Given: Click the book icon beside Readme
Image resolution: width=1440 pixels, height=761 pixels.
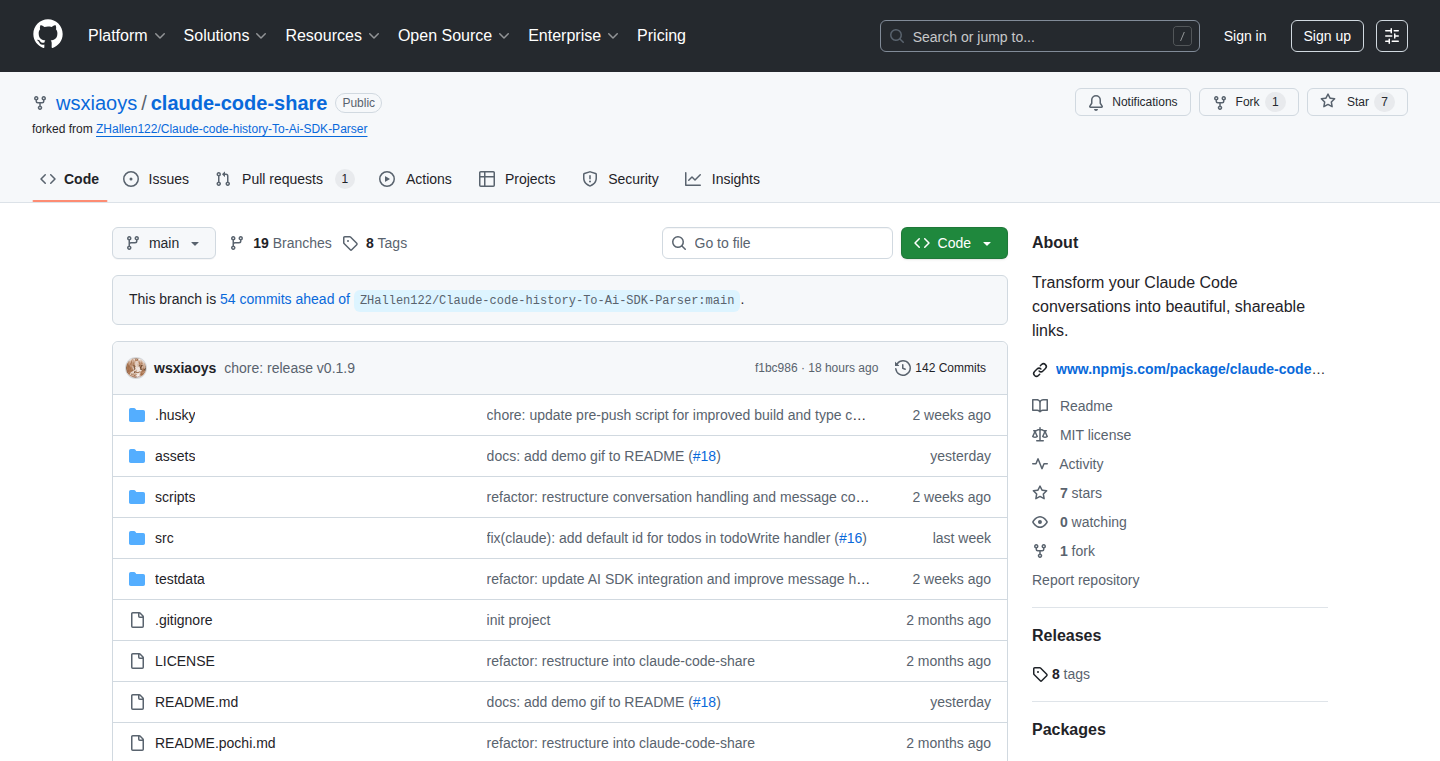Looking at the screenshot, I should pos(1040,406).
